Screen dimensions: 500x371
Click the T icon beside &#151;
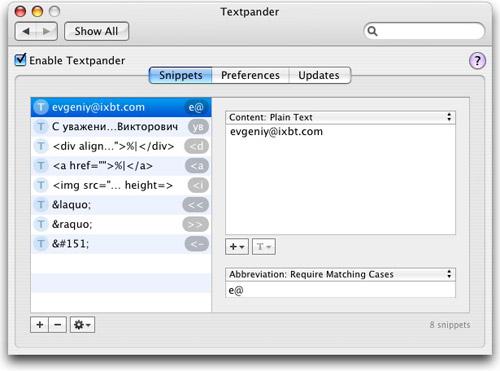tap(41, 244)
